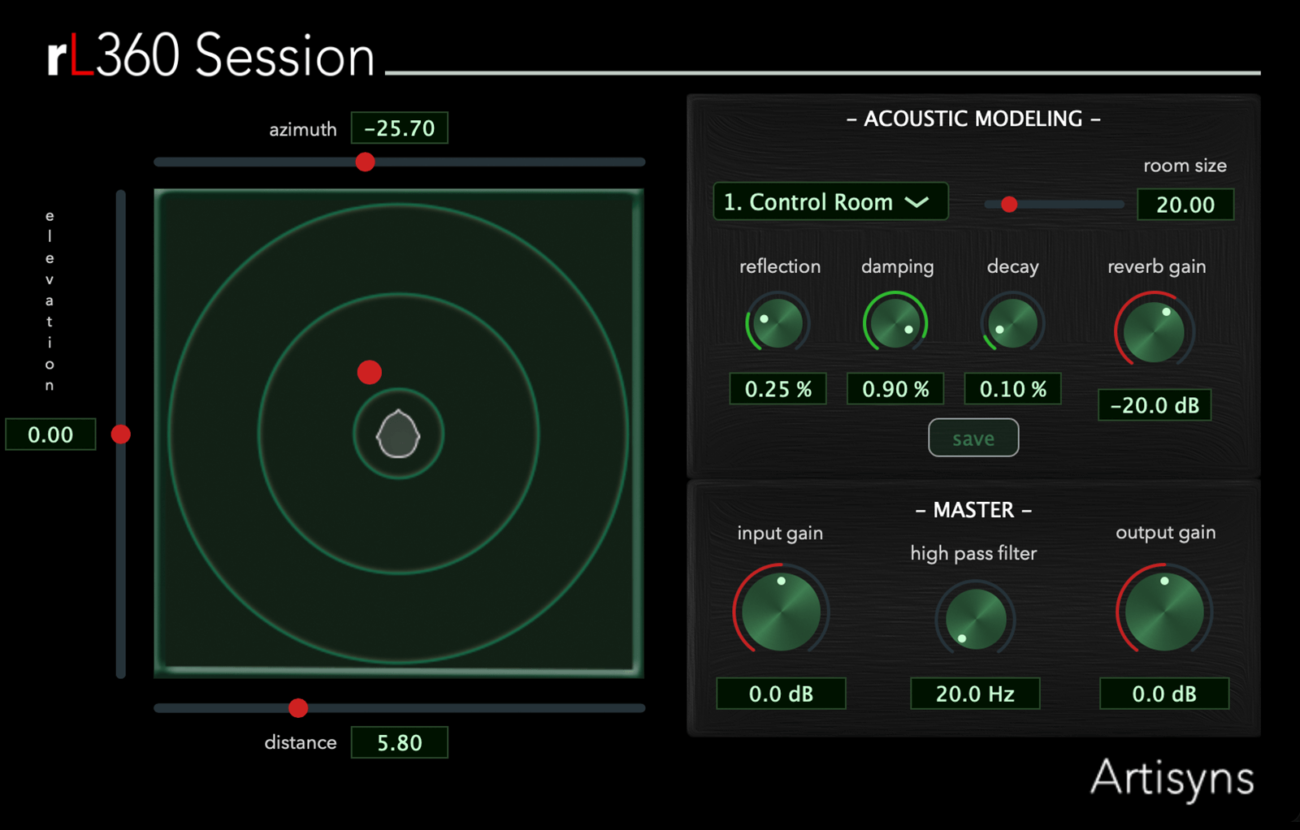Open the Control Room preset dropdown
The height and width of the screenshot is (830, 1300).
point(830,202)
